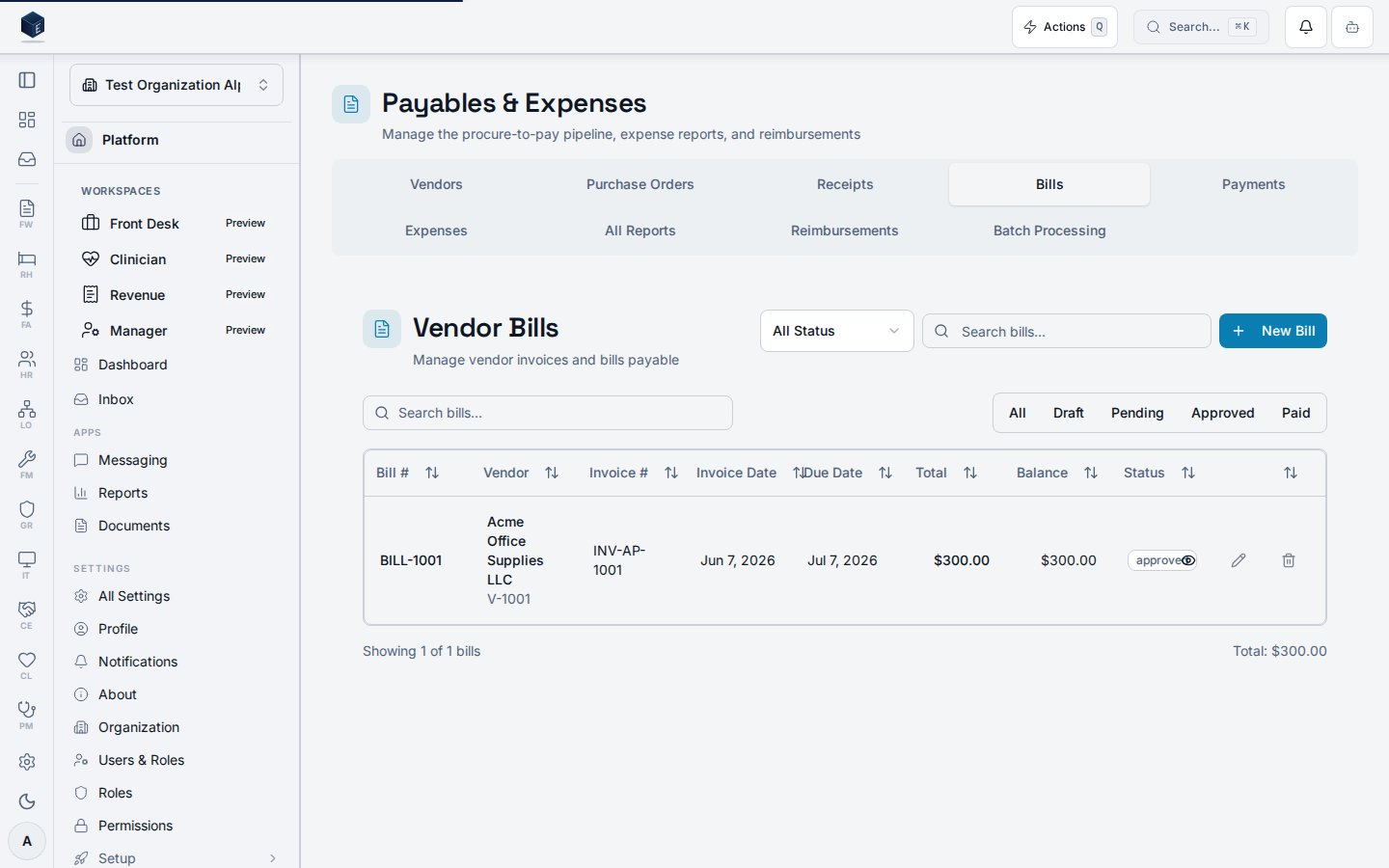The width and height of the screenshot is (1389, 868).
Task: Click the cube app logo
Action: [33, 26]
